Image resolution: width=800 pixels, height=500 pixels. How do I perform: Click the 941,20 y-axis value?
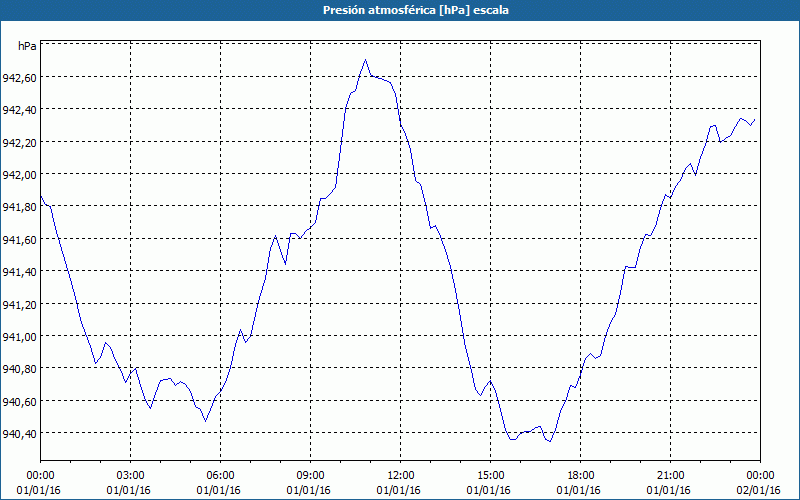point(19,304)
